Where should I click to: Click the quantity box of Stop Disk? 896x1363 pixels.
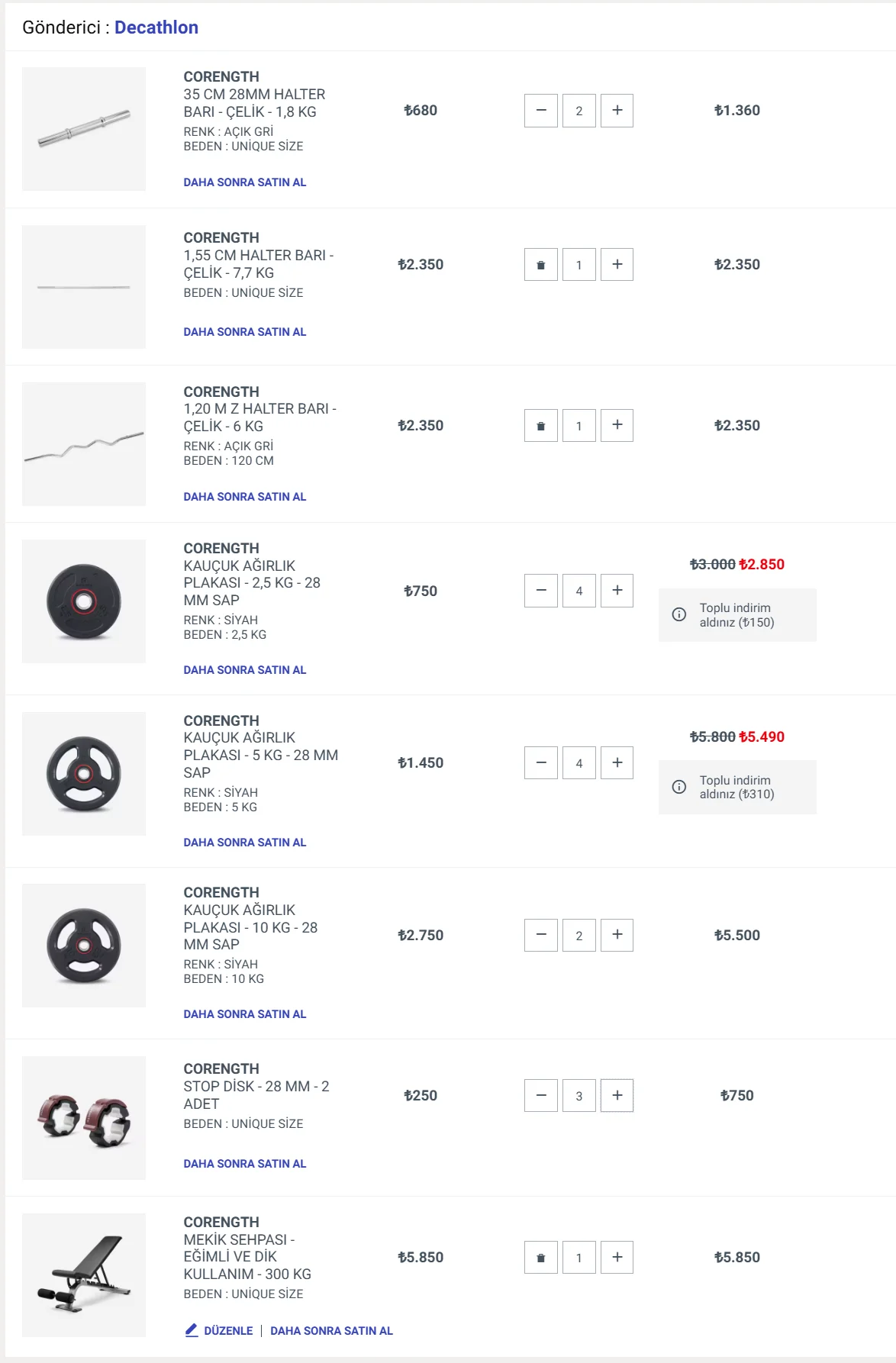click(579, 1096)
